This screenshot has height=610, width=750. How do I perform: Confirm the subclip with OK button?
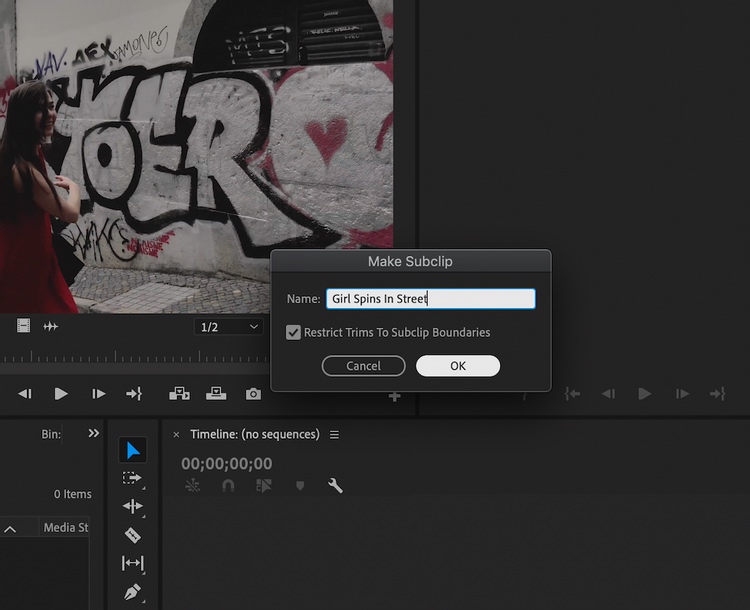458,366
